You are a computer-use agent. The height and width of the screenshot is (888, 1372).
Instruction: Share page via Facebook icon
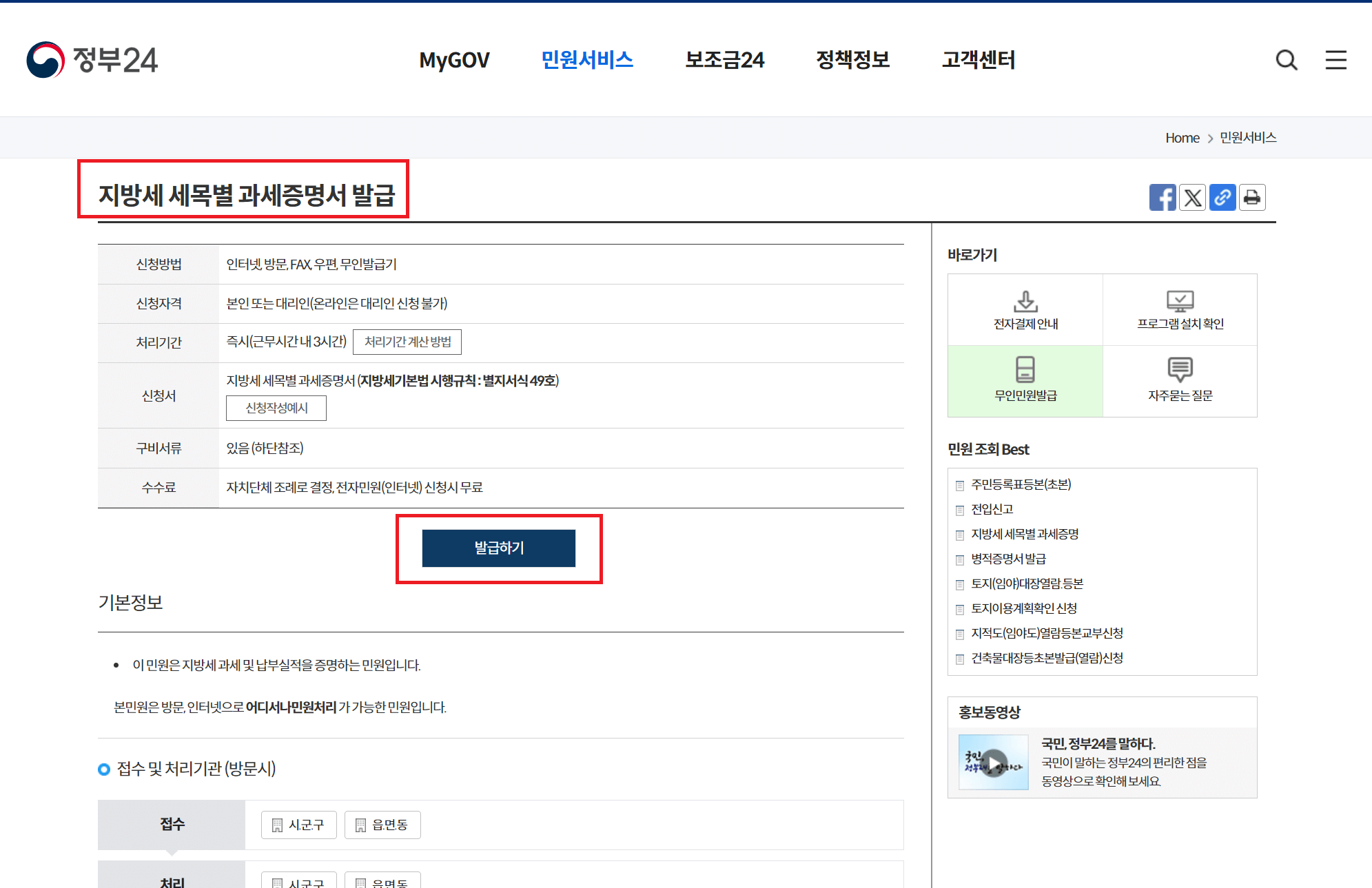tap(1163, 198)
